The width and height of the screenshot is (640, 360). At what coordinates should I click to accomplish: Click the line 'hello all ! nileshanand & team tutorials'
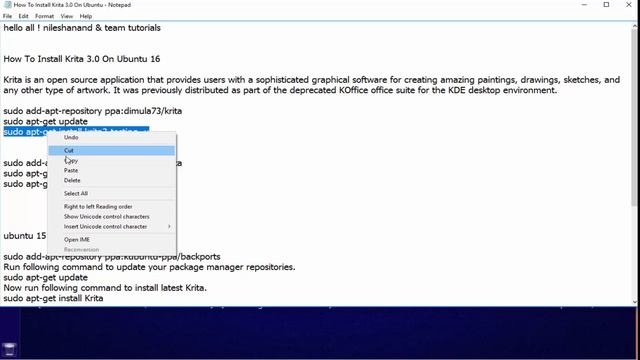pos(82,28)
